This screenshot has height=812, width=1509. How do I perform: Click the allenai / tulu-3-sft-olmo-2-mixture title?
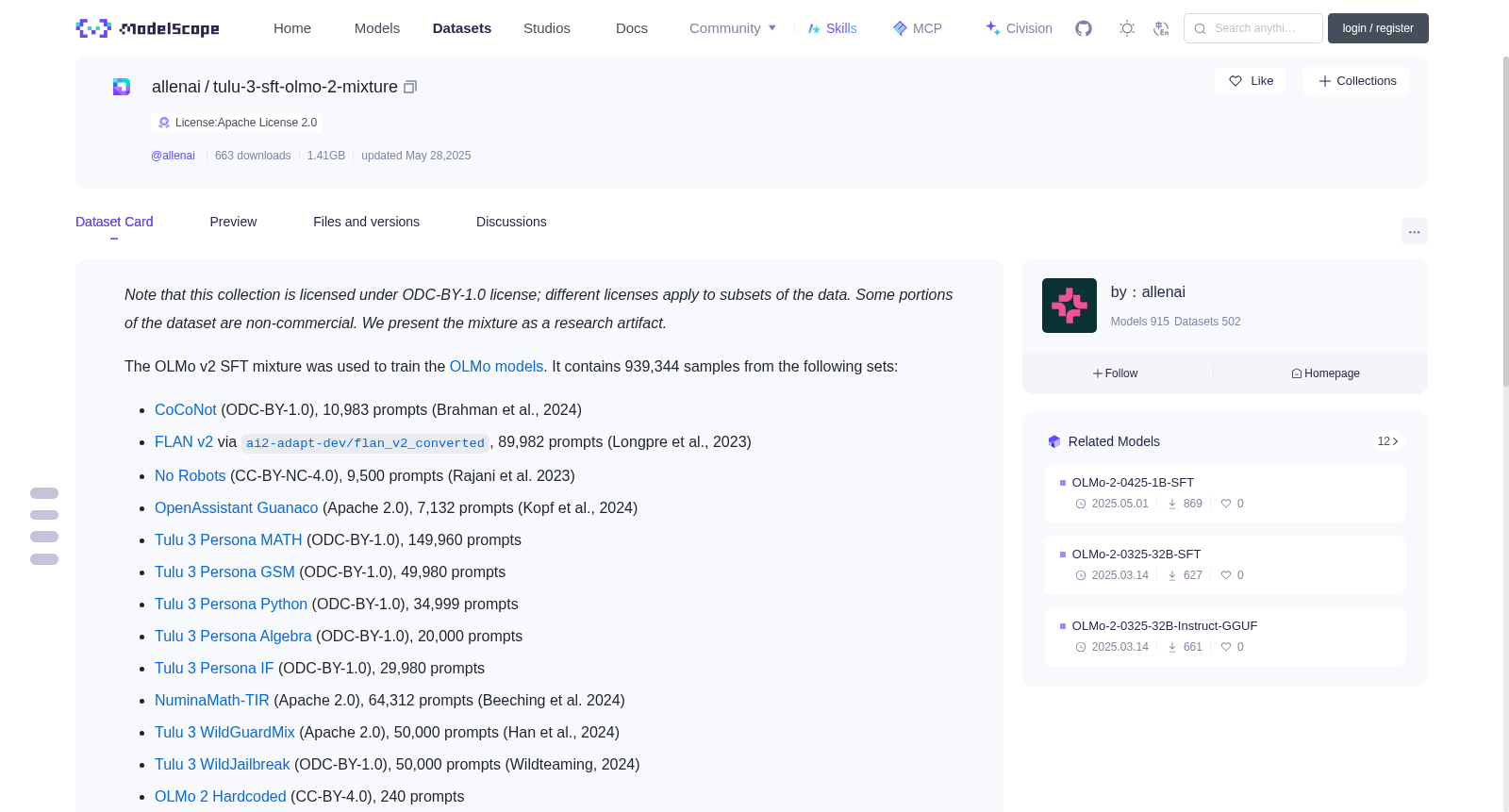(274, 87)
